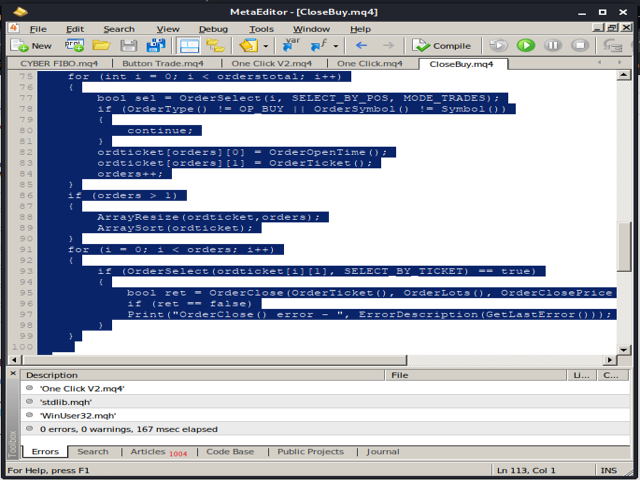Switch to CYBER FIBO.mq4 tab

59,64
